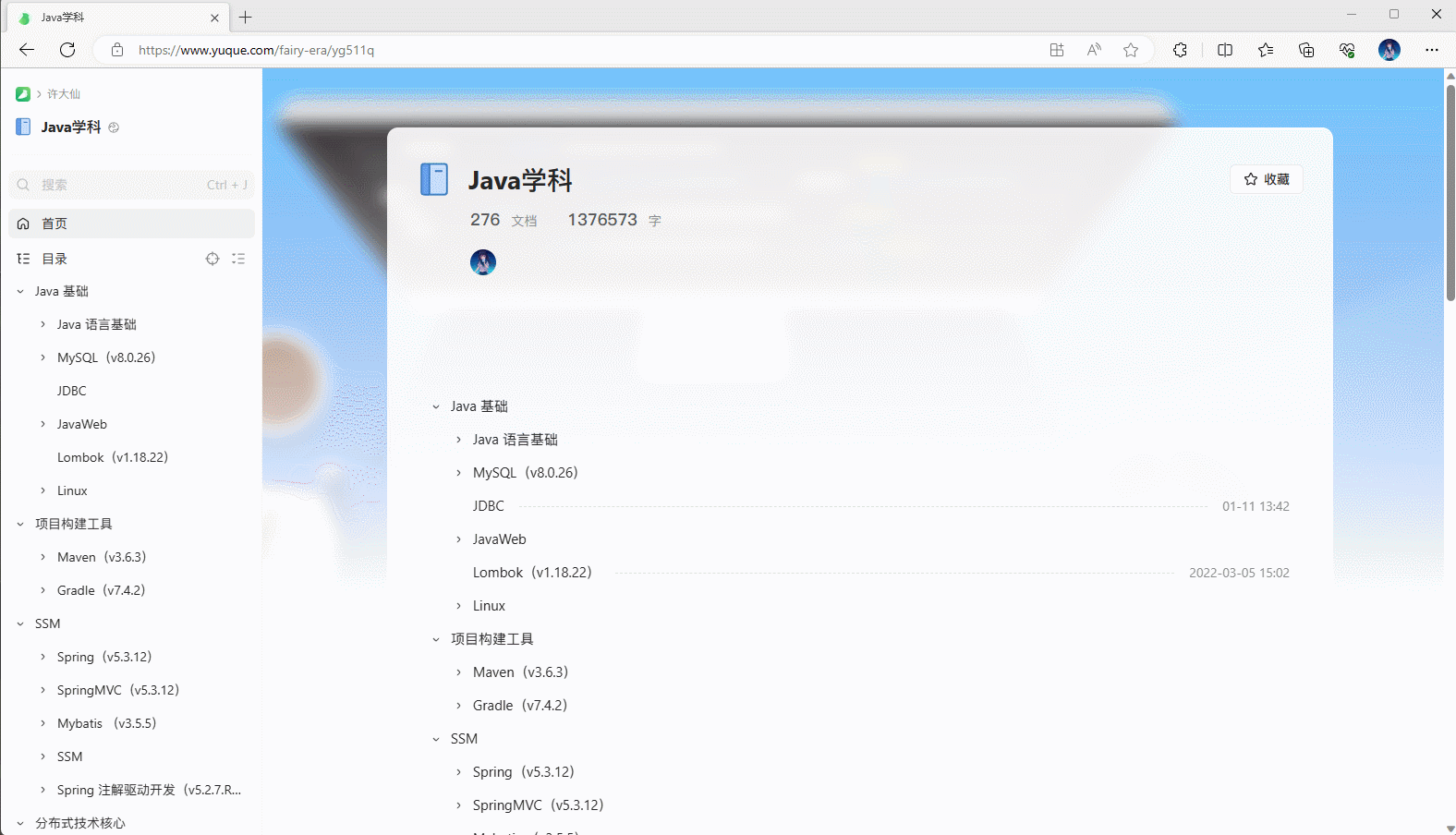
Task: Click the Yuque logo icon in sidebar
Action: pos(23,94)
